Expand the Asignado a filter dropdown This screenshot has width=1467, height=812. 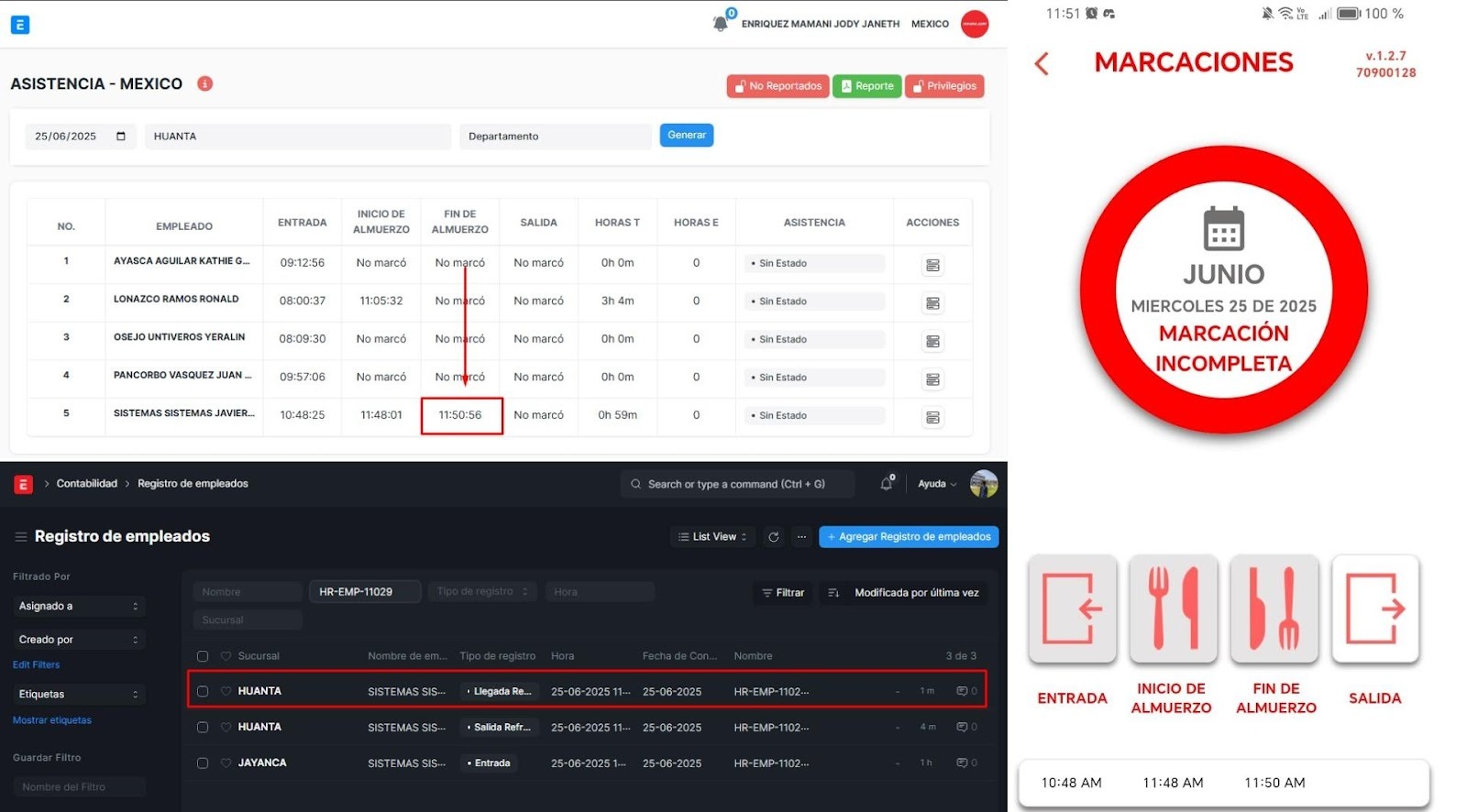(78, 606)
